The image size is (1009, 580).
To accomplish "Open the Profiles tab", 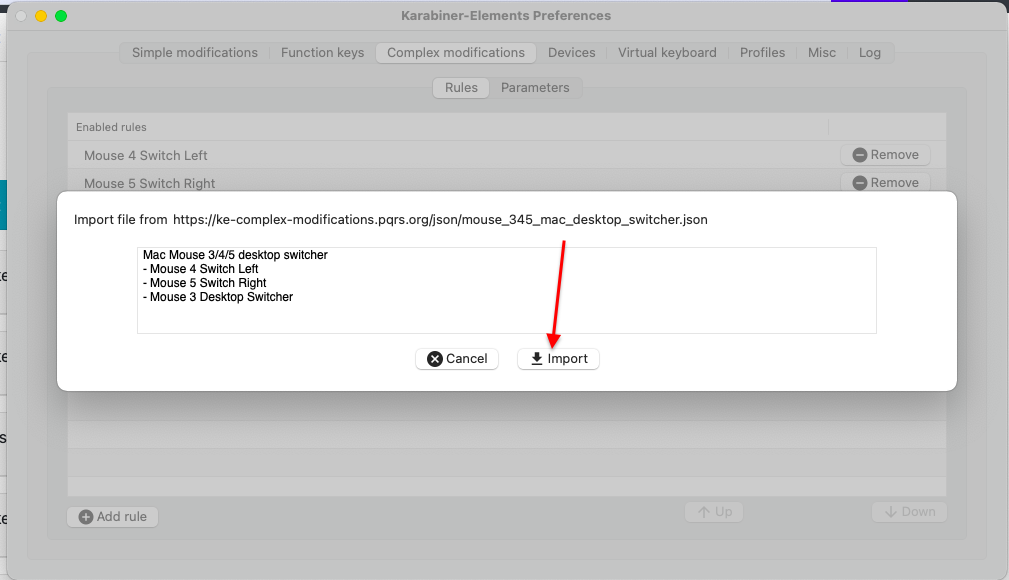I will [762, 53].
